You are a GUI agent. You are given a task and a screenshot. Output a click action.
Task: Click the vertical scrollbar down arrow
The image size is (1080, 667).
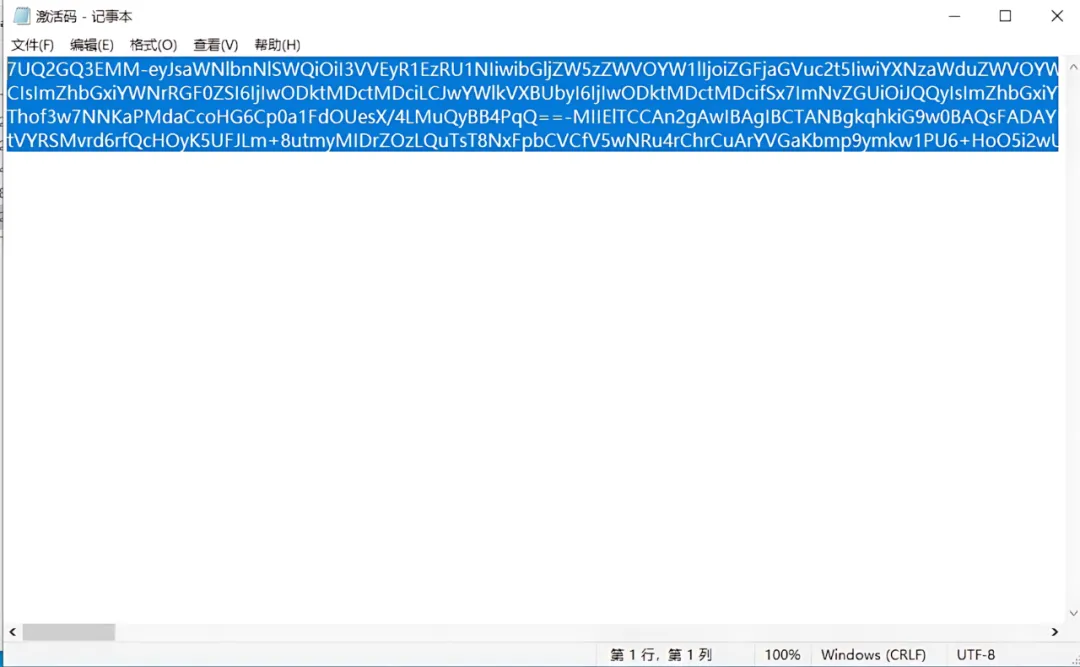(x=1073, y=613)
